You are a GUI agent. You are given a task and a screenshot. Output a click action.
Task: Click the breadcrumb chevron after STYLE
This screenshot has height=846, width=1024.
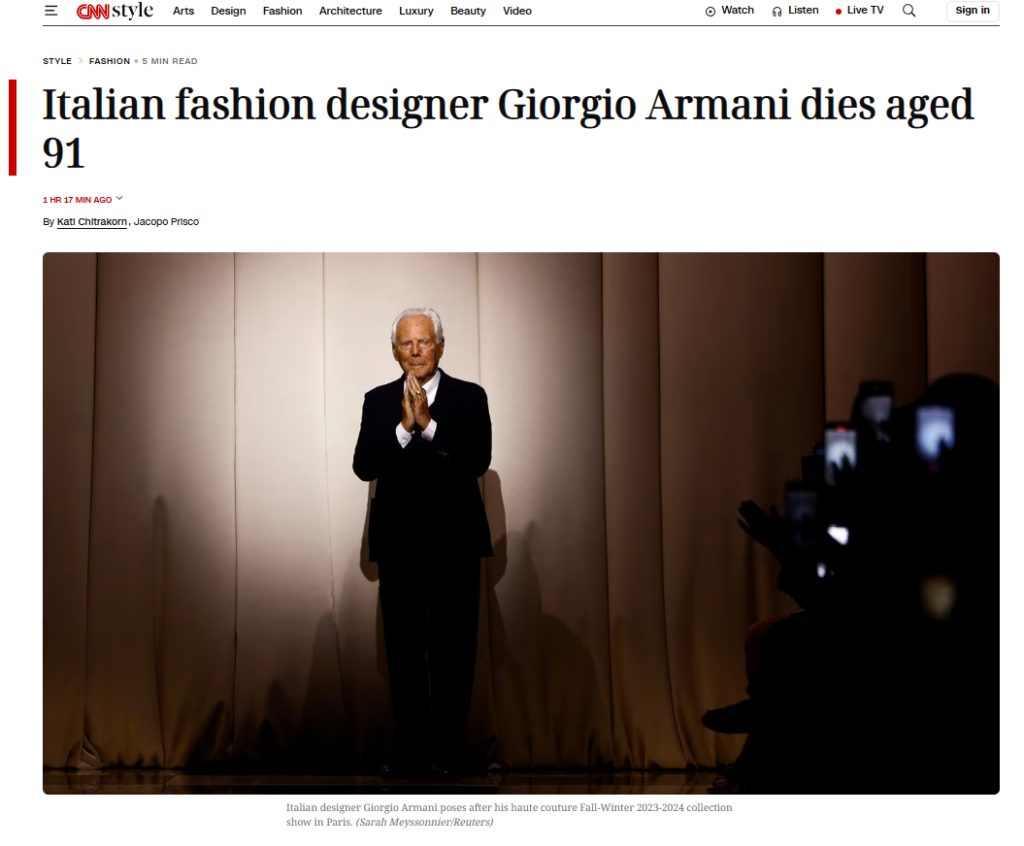point(80,61)
